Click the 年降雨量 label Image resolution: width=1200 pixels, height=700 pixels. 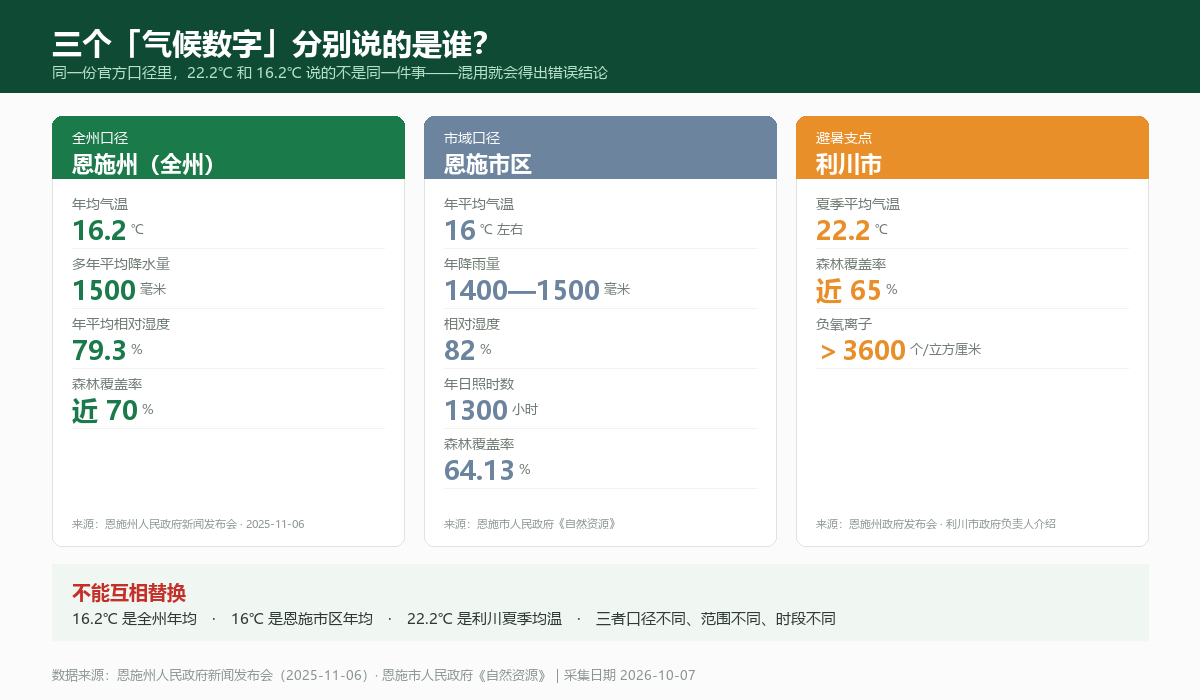tap(472, 264)
